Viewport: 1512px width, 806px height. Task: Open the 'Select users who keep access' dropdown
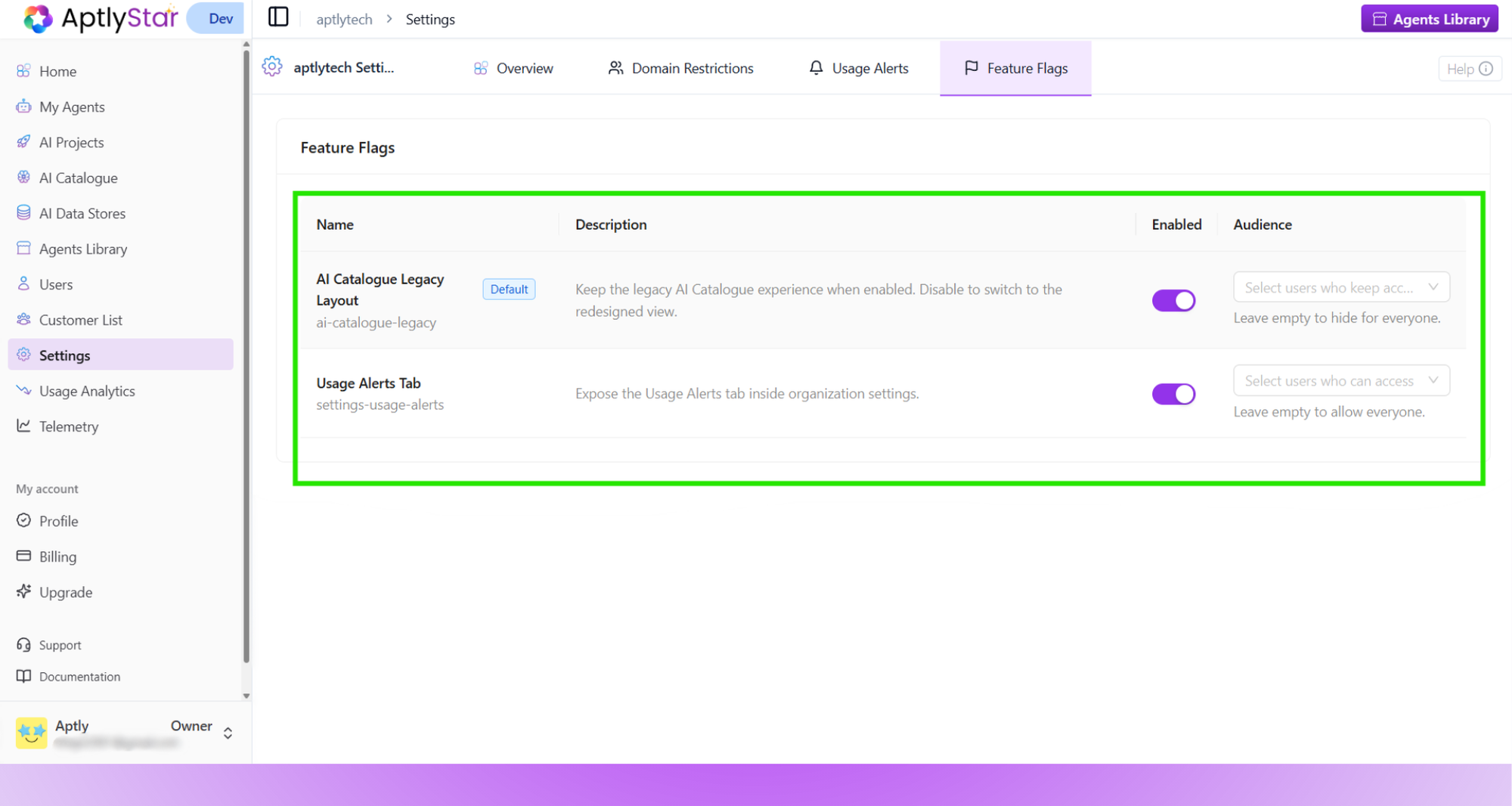click(1340, 287)
